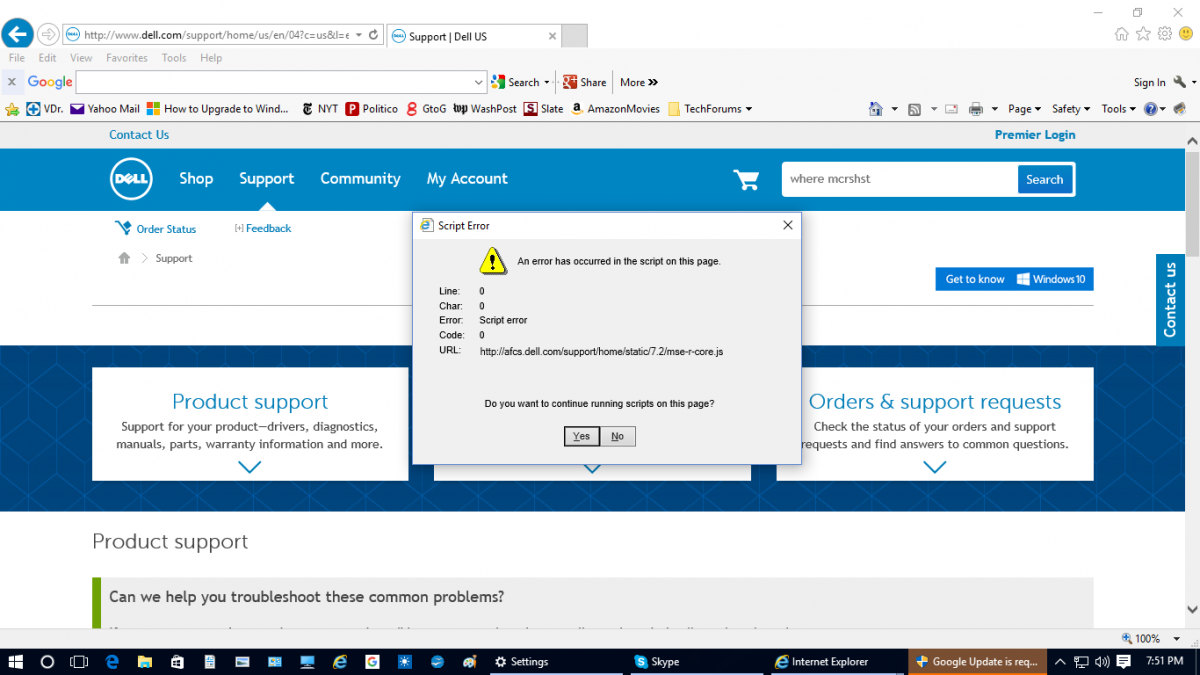
Task: Open the Help menu
Action: (211, 58)
